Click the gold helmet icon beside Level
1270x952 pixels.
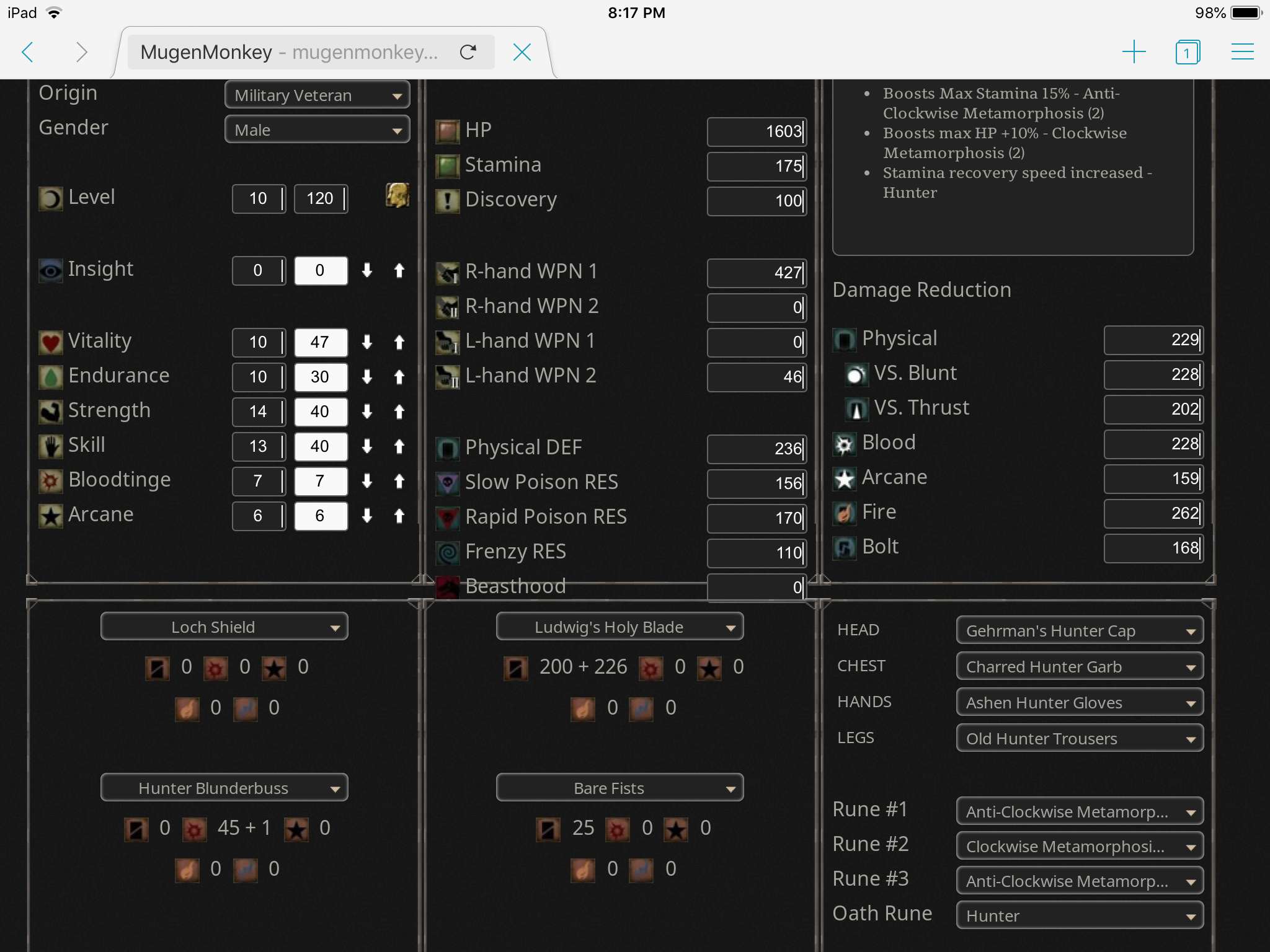tap(397, 196)
